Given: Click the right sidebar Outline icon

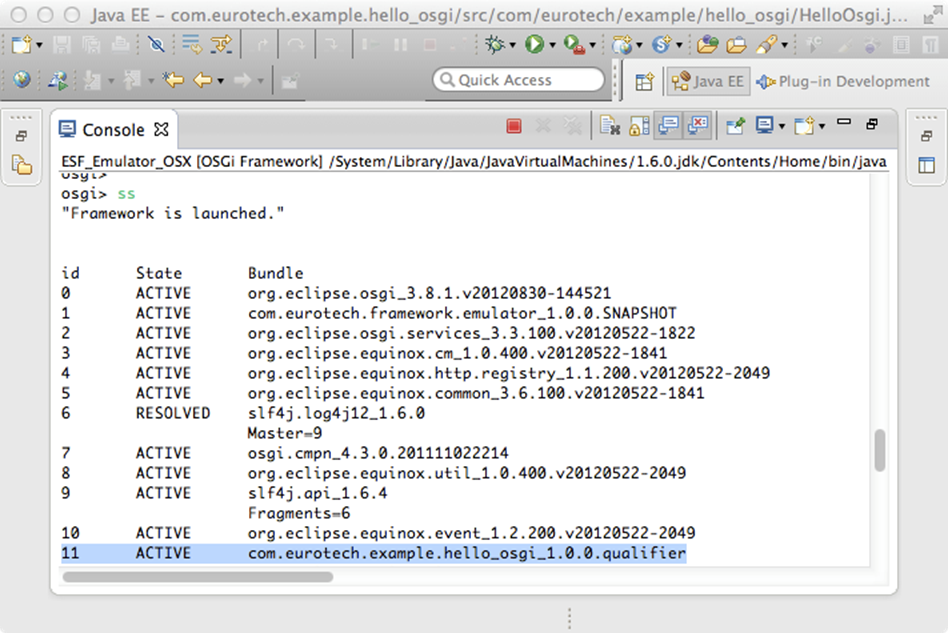Looking at the screenshot, I should [926, 164].
